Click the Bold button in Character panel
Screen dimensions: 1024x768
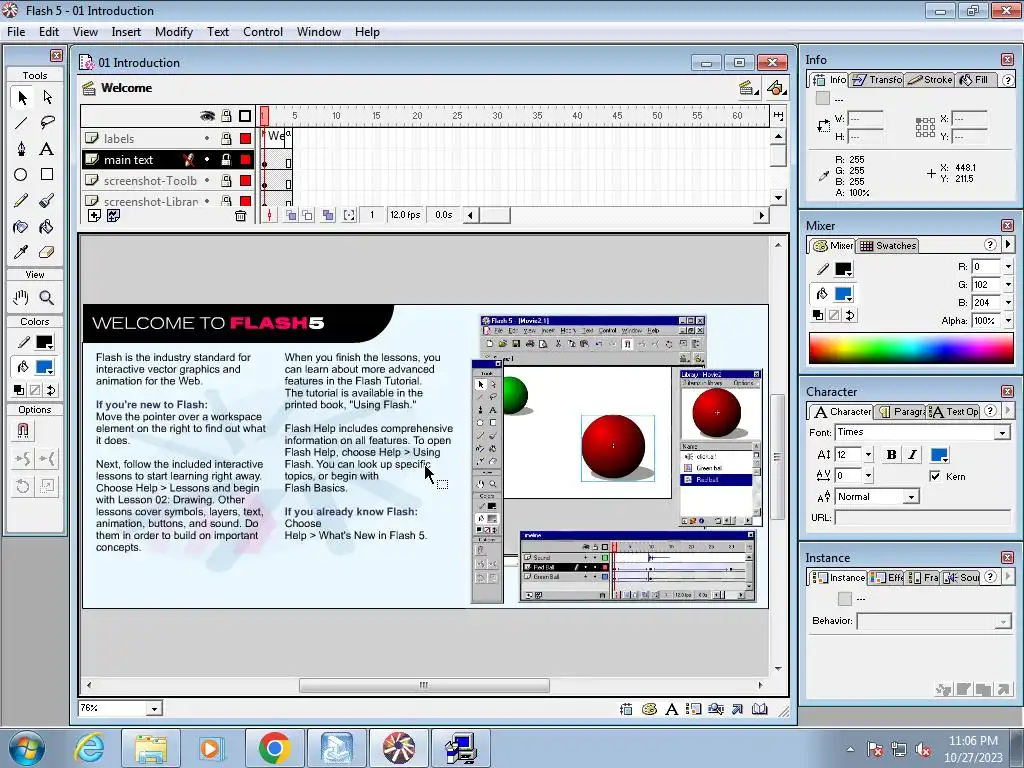[x=891, y=455]
